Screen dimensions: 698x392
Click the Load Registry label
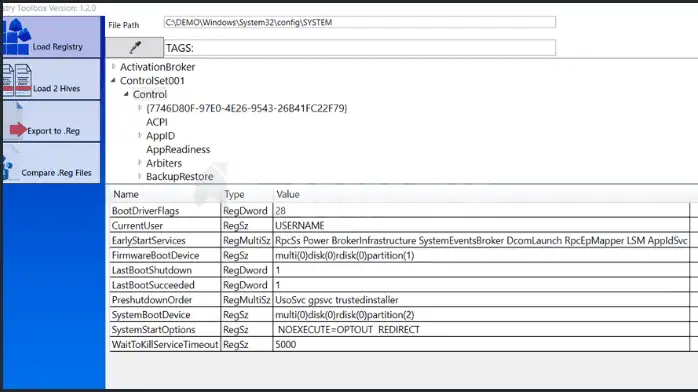(x=57, y=47)
